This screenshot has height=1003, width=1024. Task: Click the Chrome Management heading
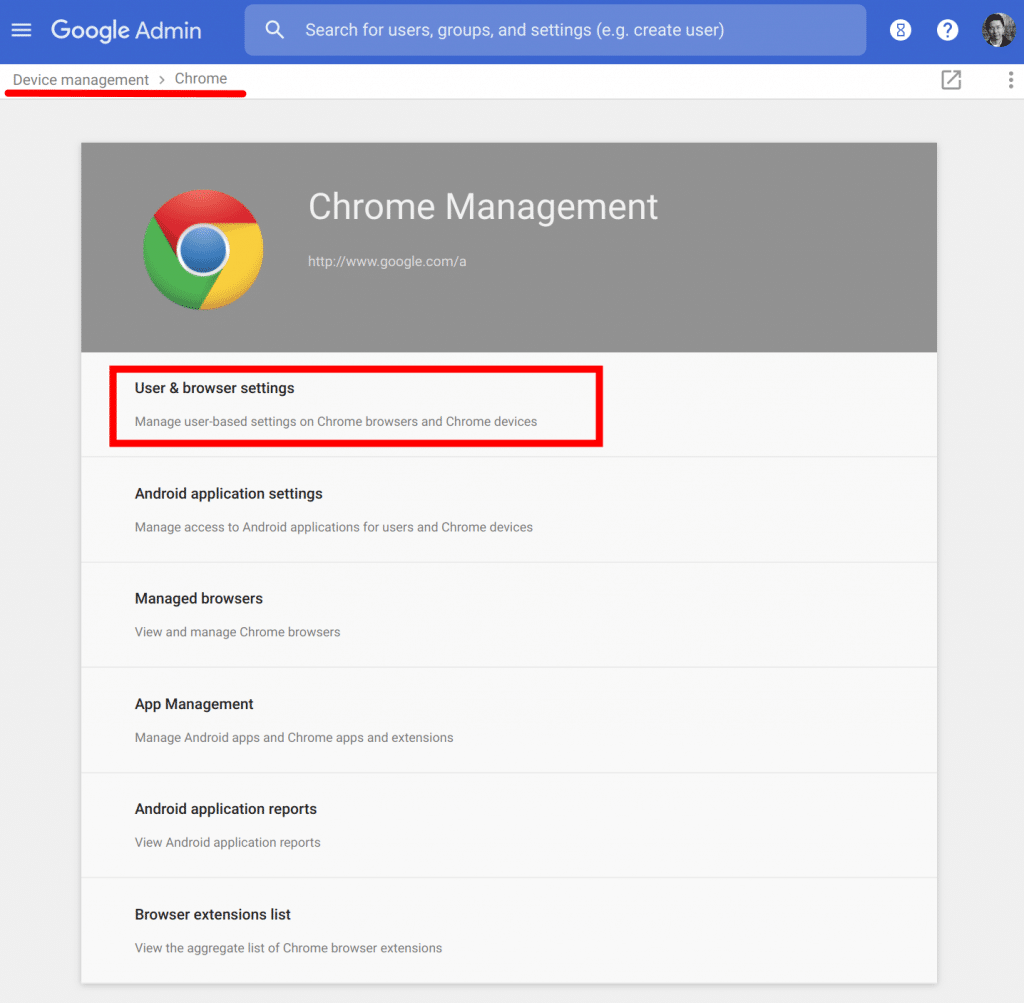(483, 207)
